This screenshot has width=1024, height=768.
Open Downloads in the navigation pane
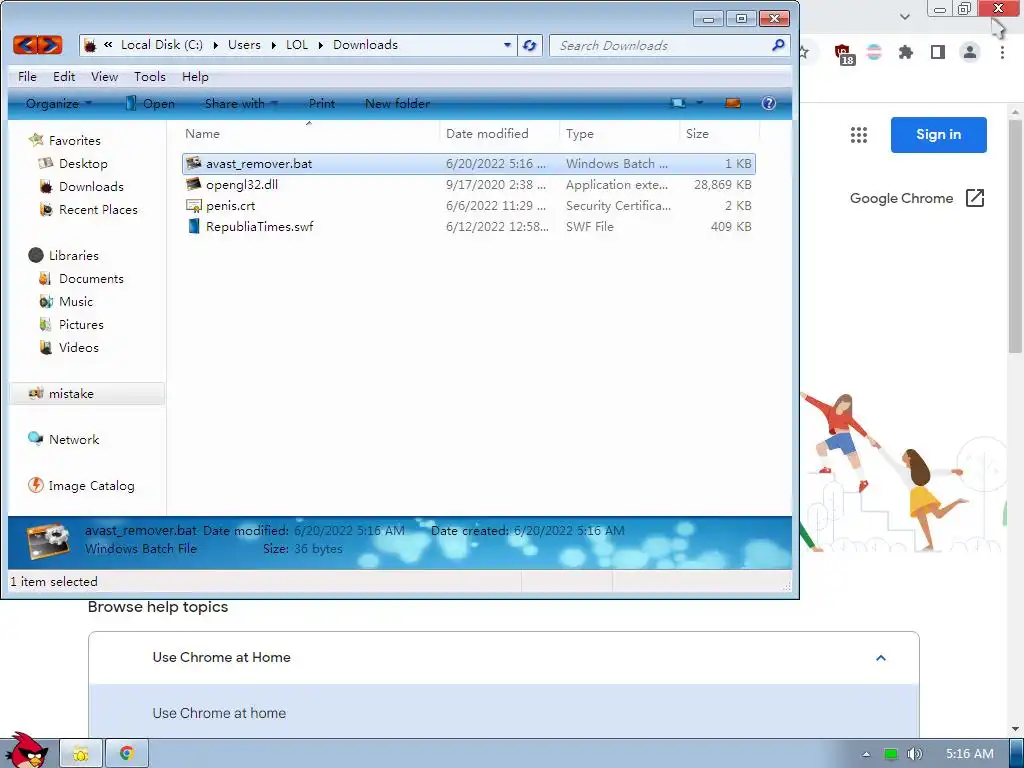81,187
